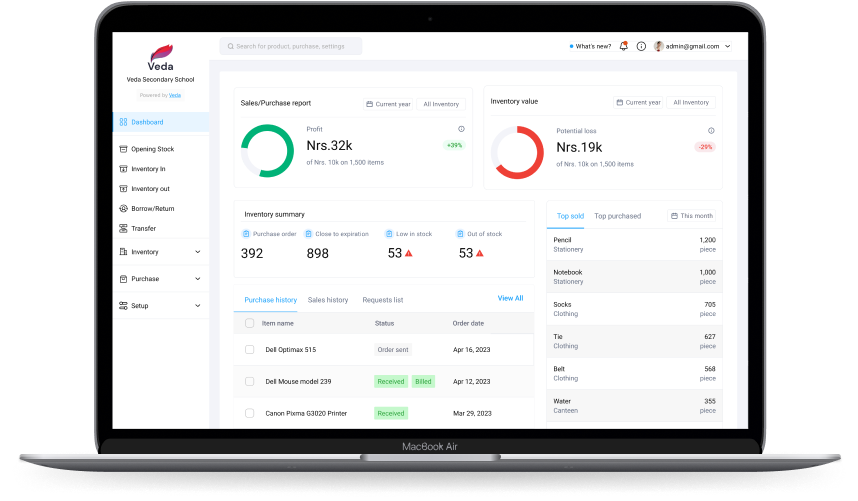
Task: Open the info circle icon in header
Action: [x=641, y=46]
